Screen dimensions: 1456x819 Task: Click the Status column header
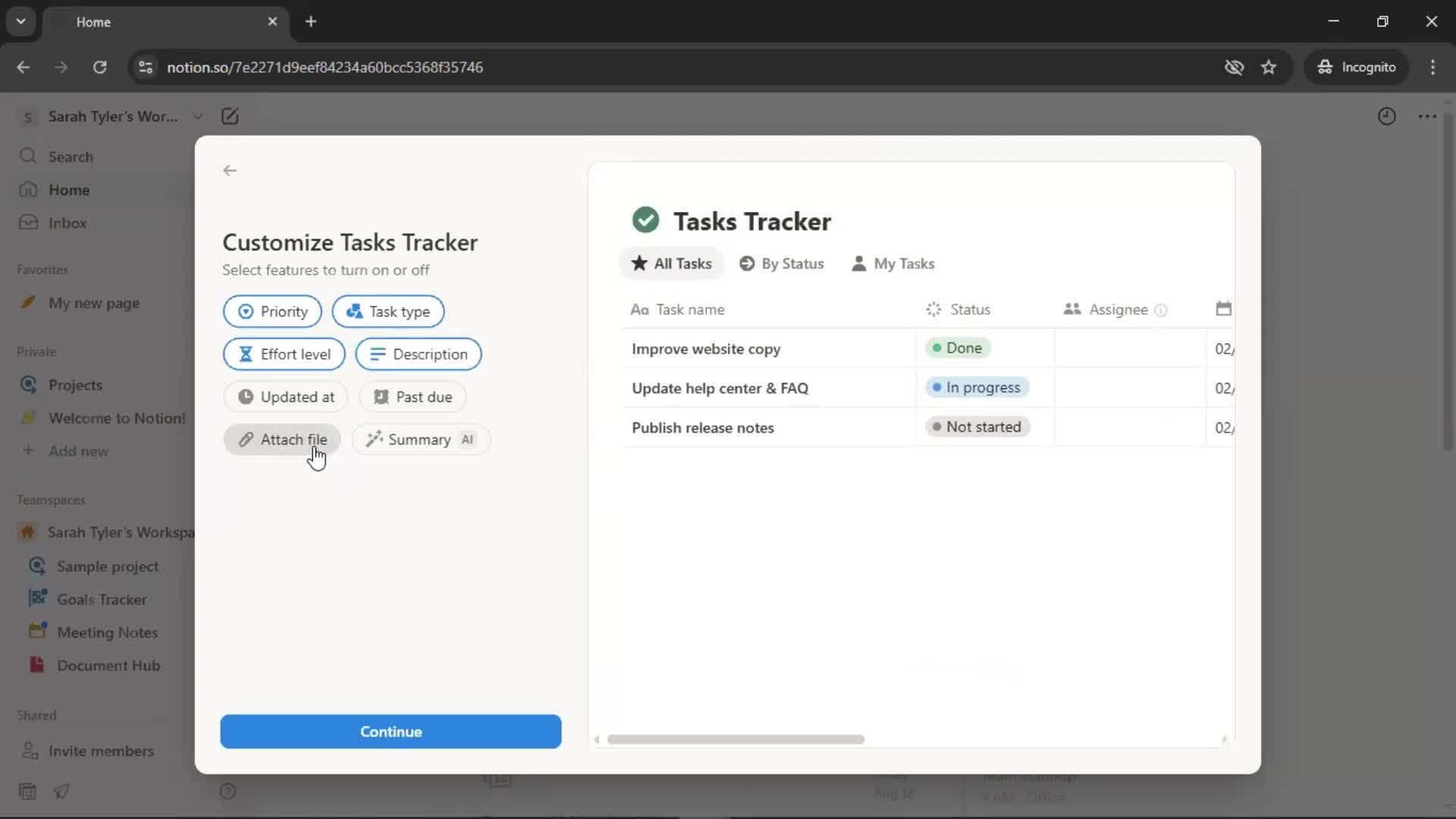point(958,309)
